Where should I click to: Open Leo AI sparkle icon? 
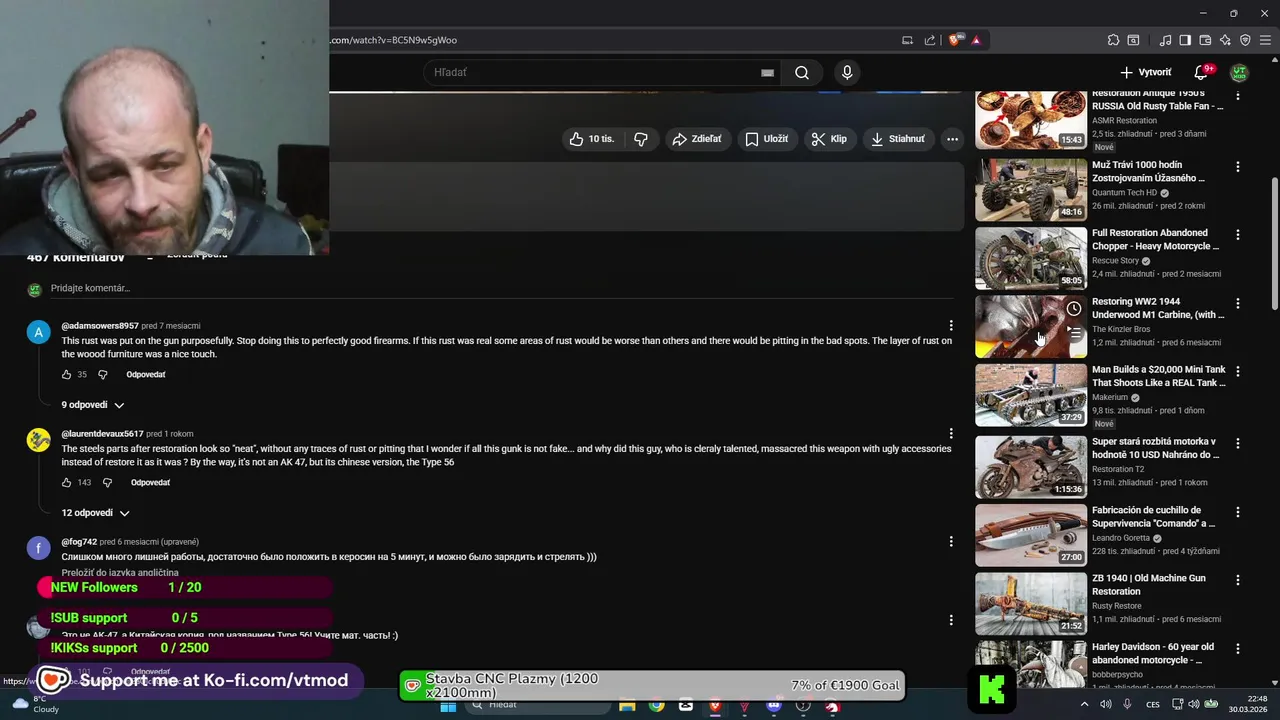tap(1225, 40)
